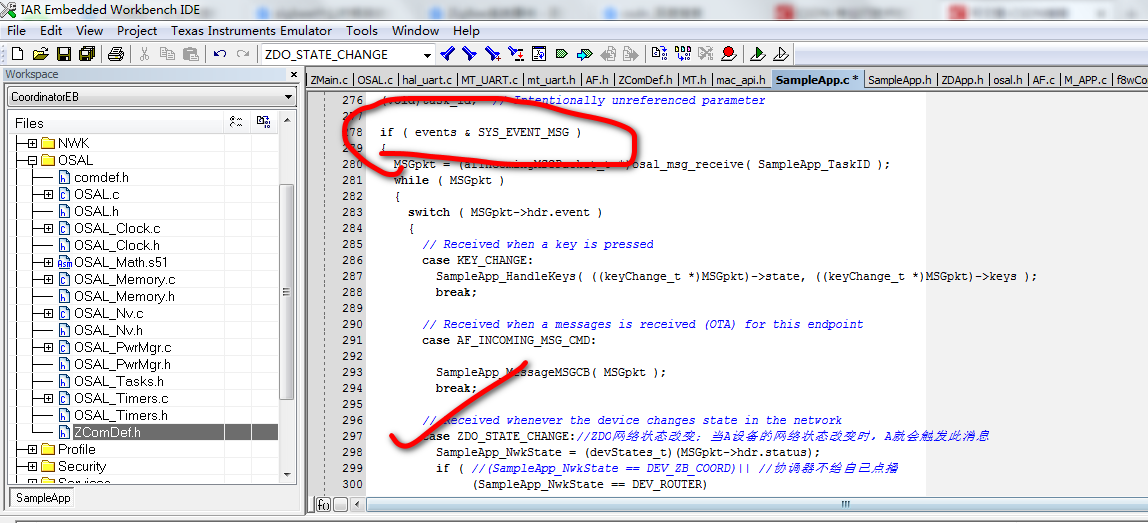The image size is (1148, 523).
Task: Click the Open file folder icon
Action: coord(40,54)
